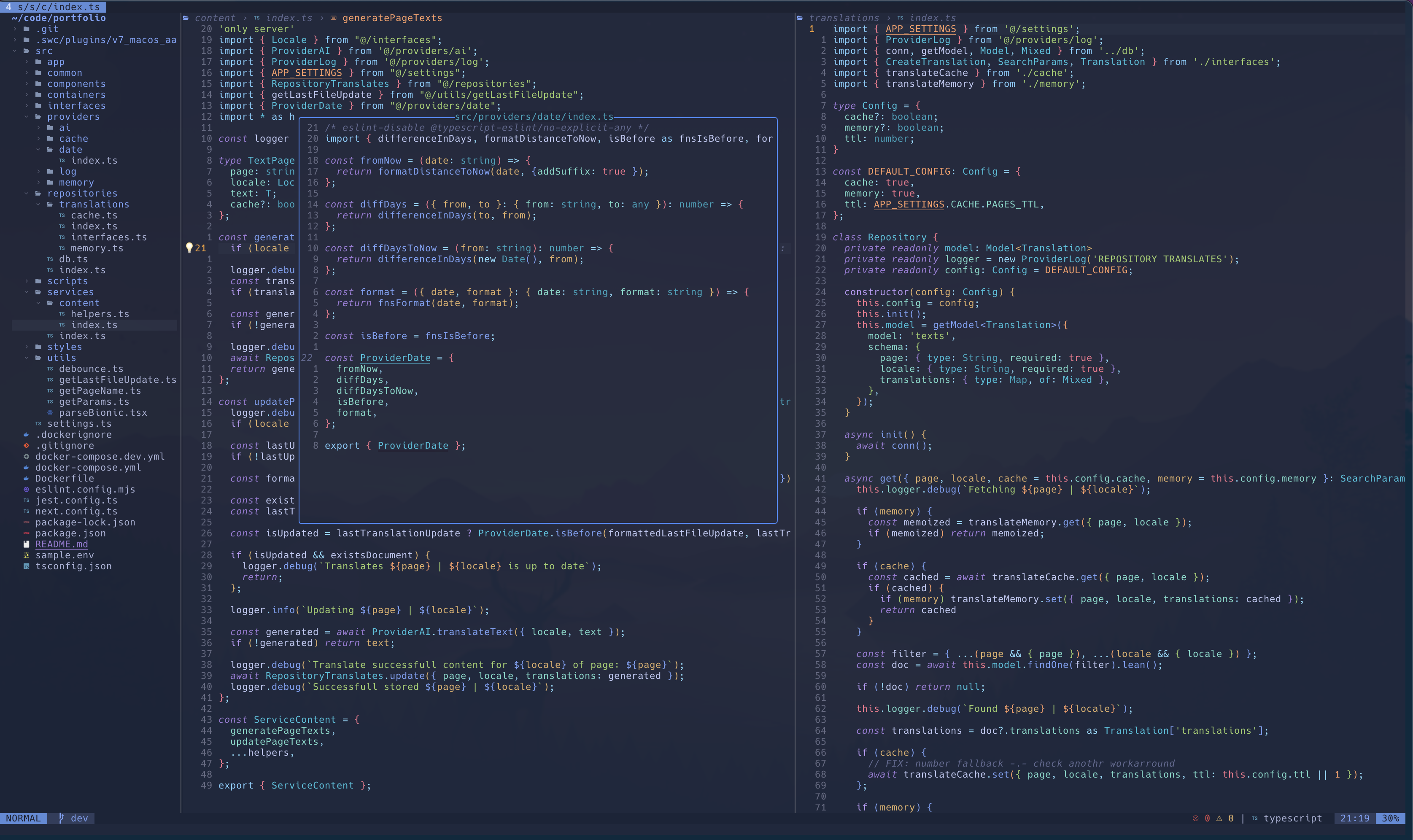This screenshot has width=1413, height=840.
Task: Open next.config.ts in the file tree
Action: coord(76,511)
